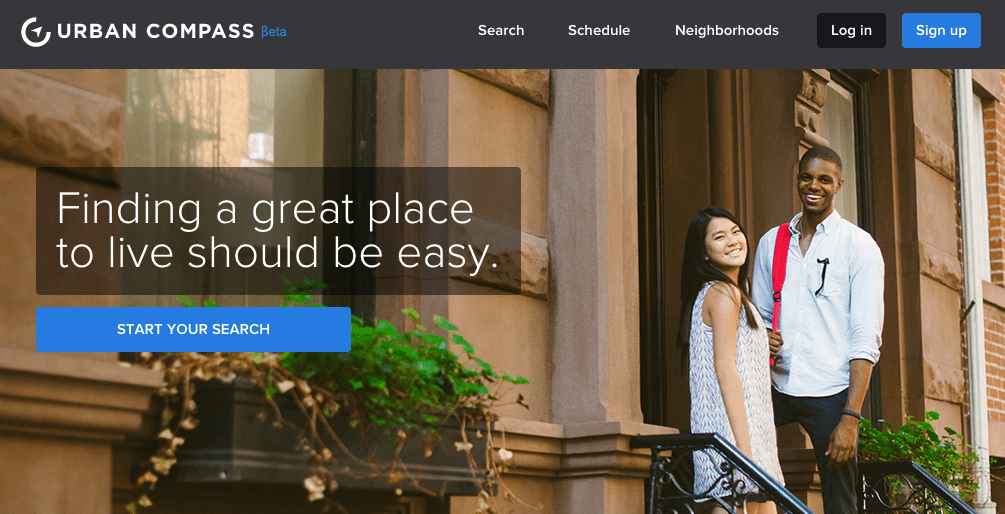Click the black iron stair railing

(718, 474)
